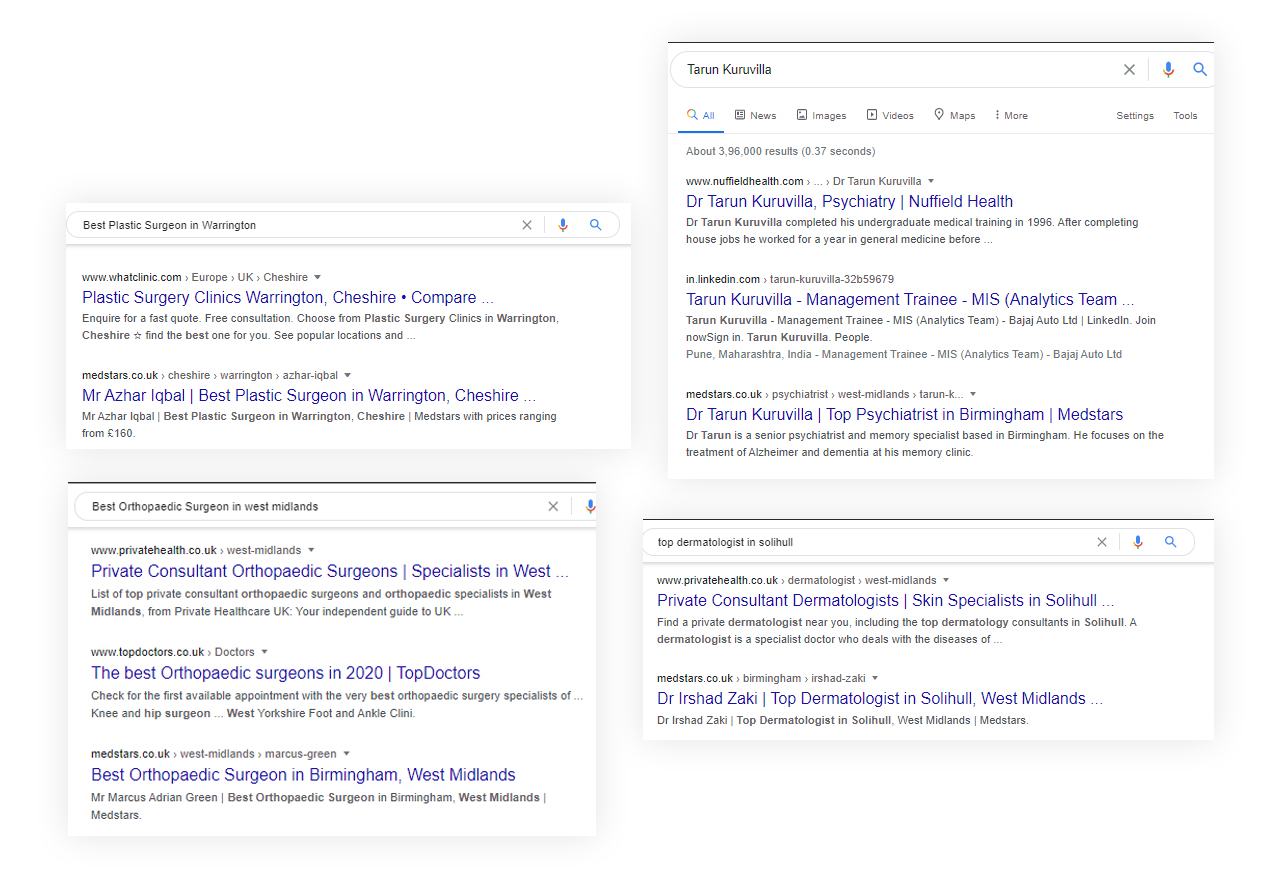Open 'The best Orthopaedic surgeons in 2020' result
Screen dimensions: 1280x896
(x=285, y=673)
